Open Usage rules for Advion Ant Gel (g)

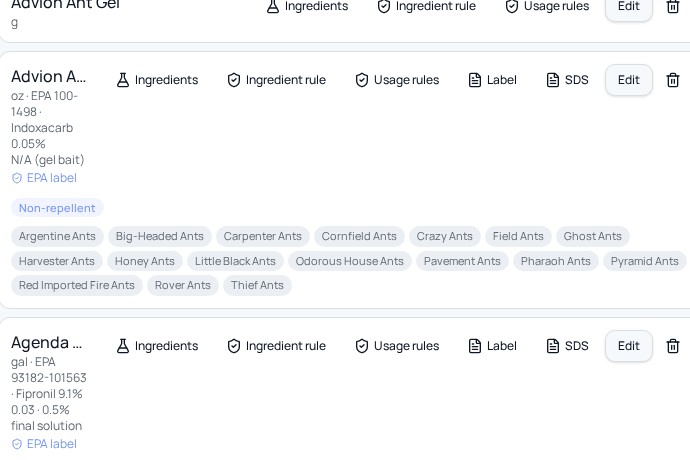click(x=547, y=6)
